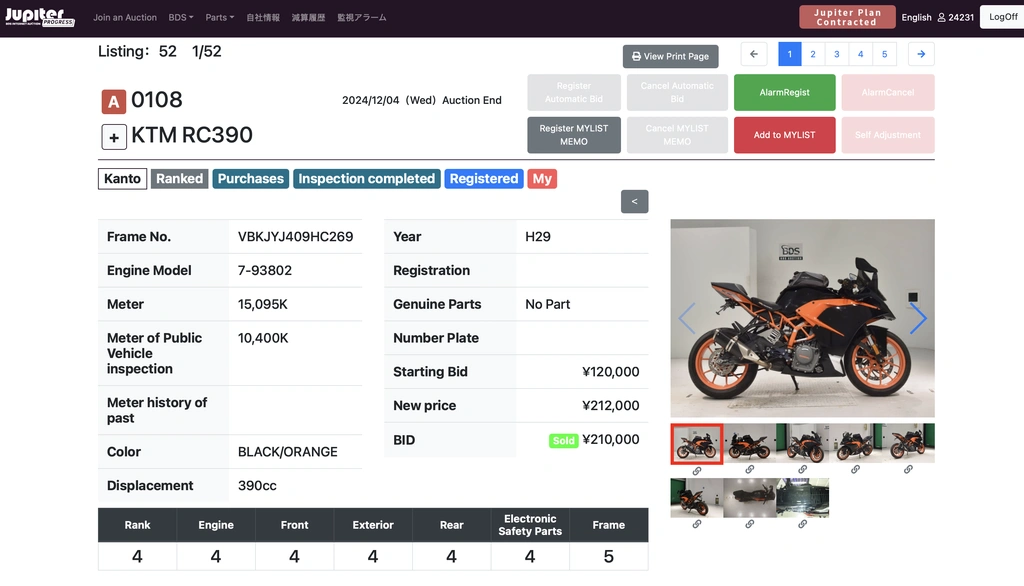Select page 1 in pagination
Screen dimensions: 1024x586
click(x=790, y=54)
